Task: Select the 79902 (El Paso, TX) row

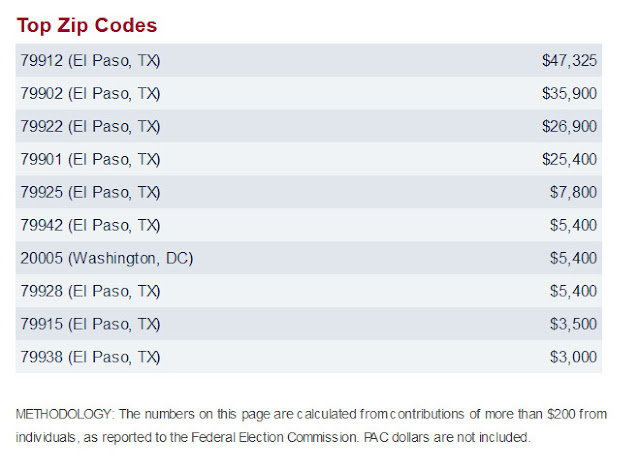Action: click(x=309, y=93)
